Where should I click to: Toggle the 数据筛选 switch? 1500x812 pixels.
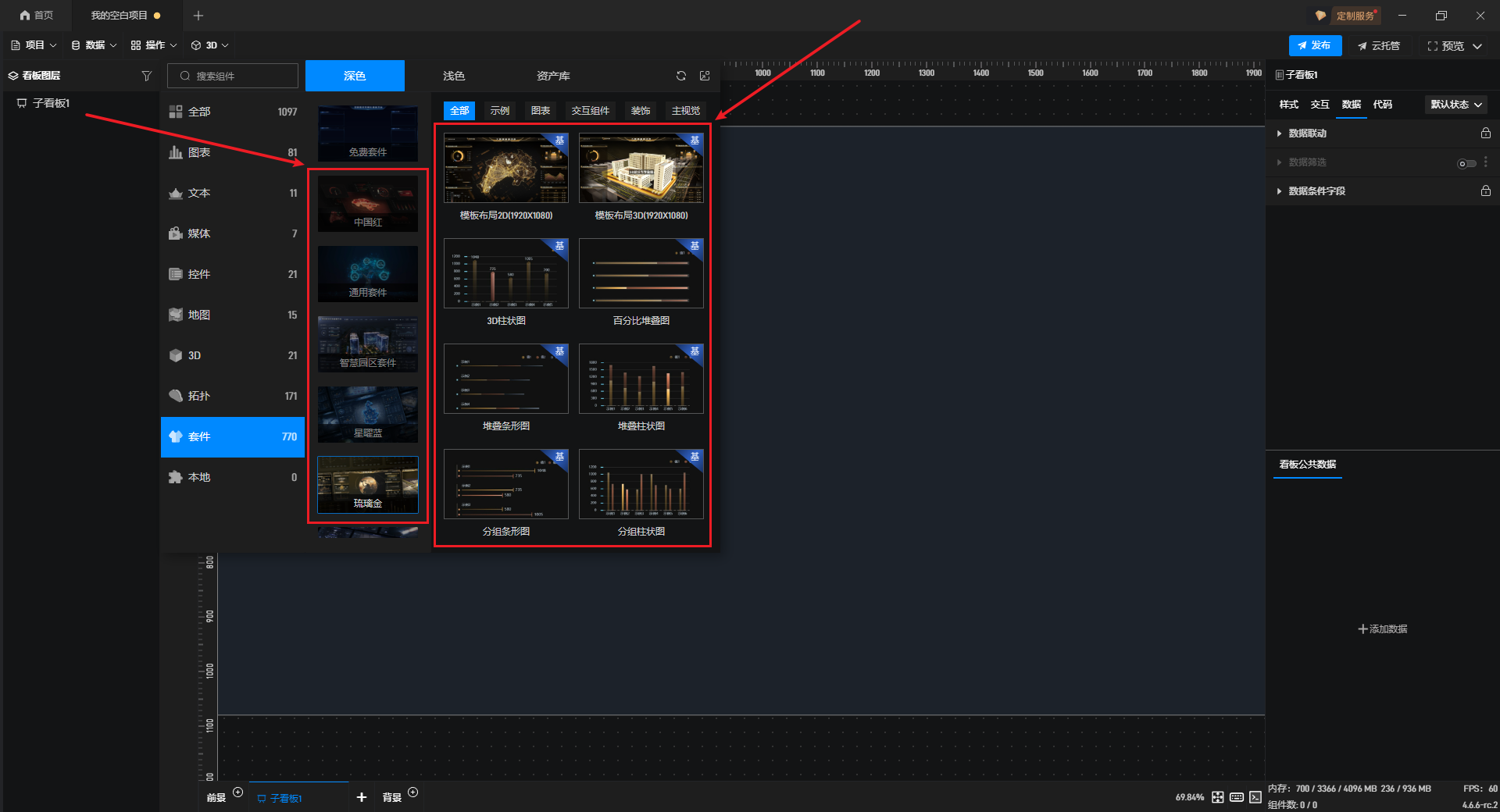point(1466,163)
